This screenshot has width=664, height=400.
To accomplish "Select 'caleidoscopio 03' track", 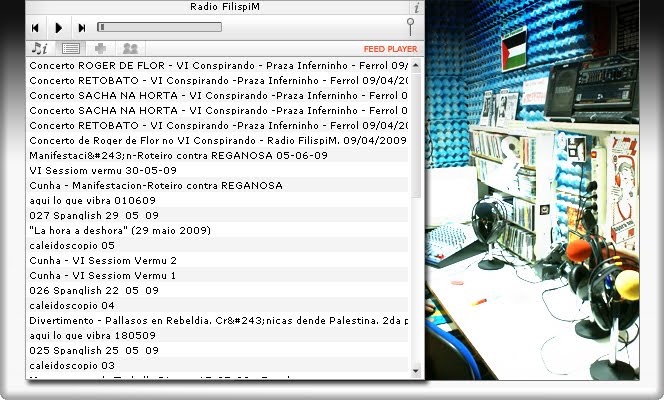I will coord(218,366).
